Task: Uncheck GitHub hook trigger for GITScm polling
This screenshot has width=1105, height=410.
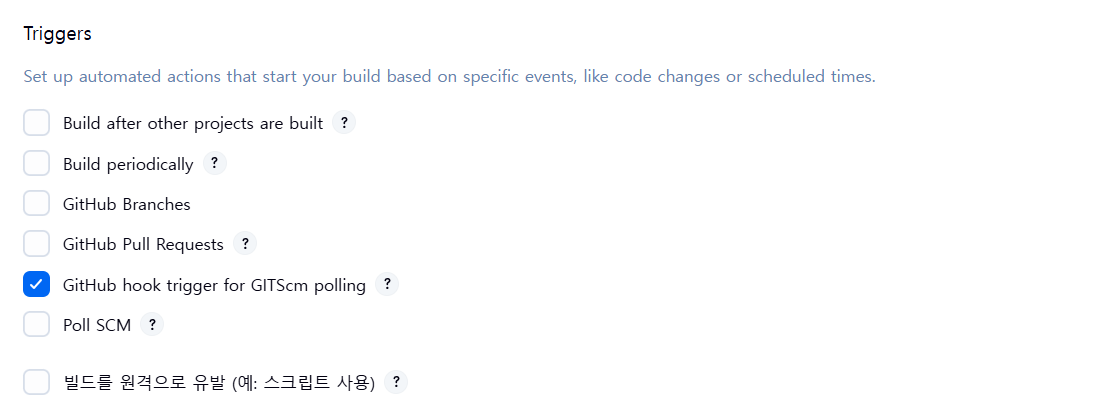Action: [x=37, y=284]
